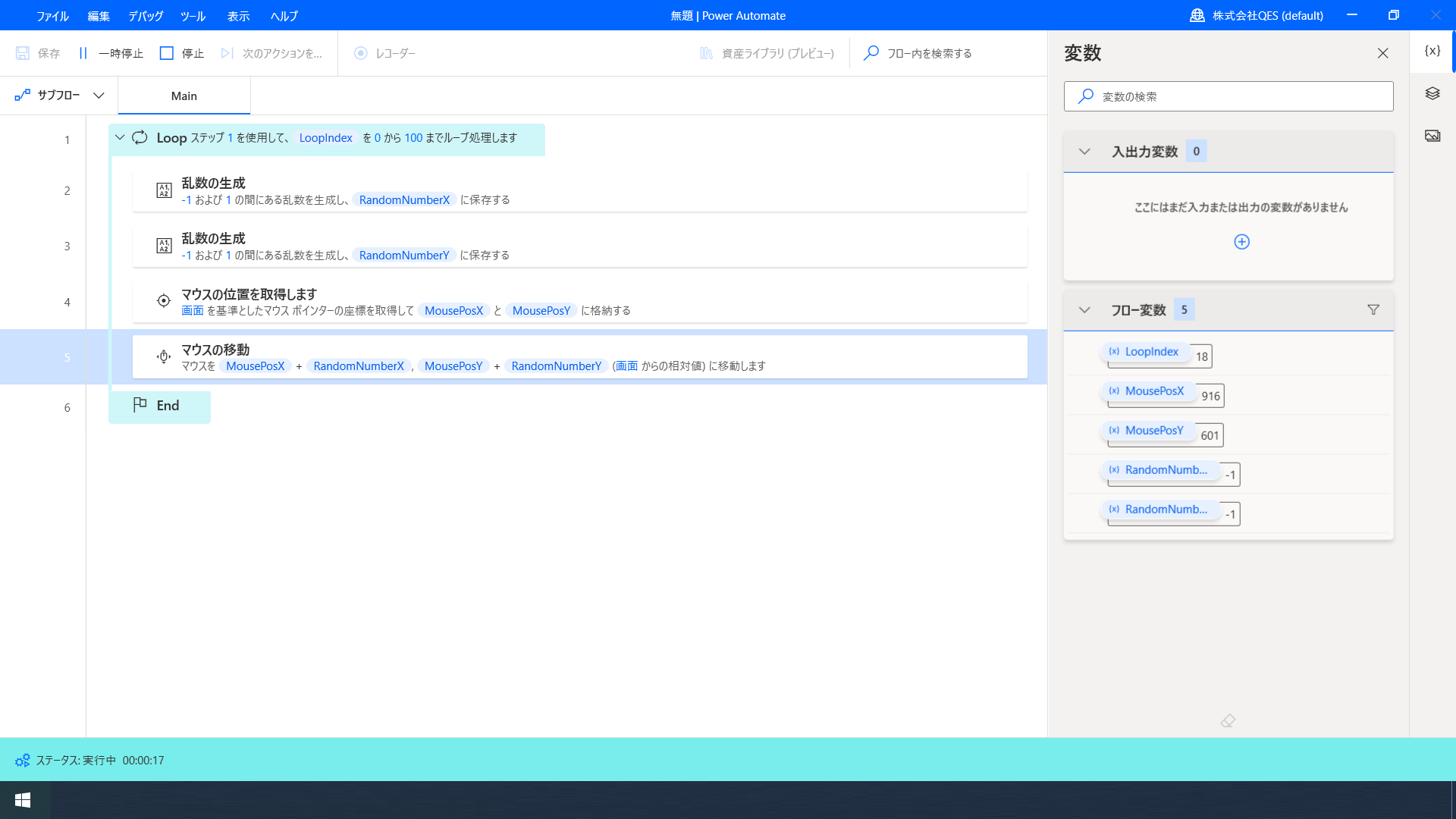This screenshot has height=819, width=1456.
Task: Select the MousePosX variable in list
Action: (x=1153, y=391)
